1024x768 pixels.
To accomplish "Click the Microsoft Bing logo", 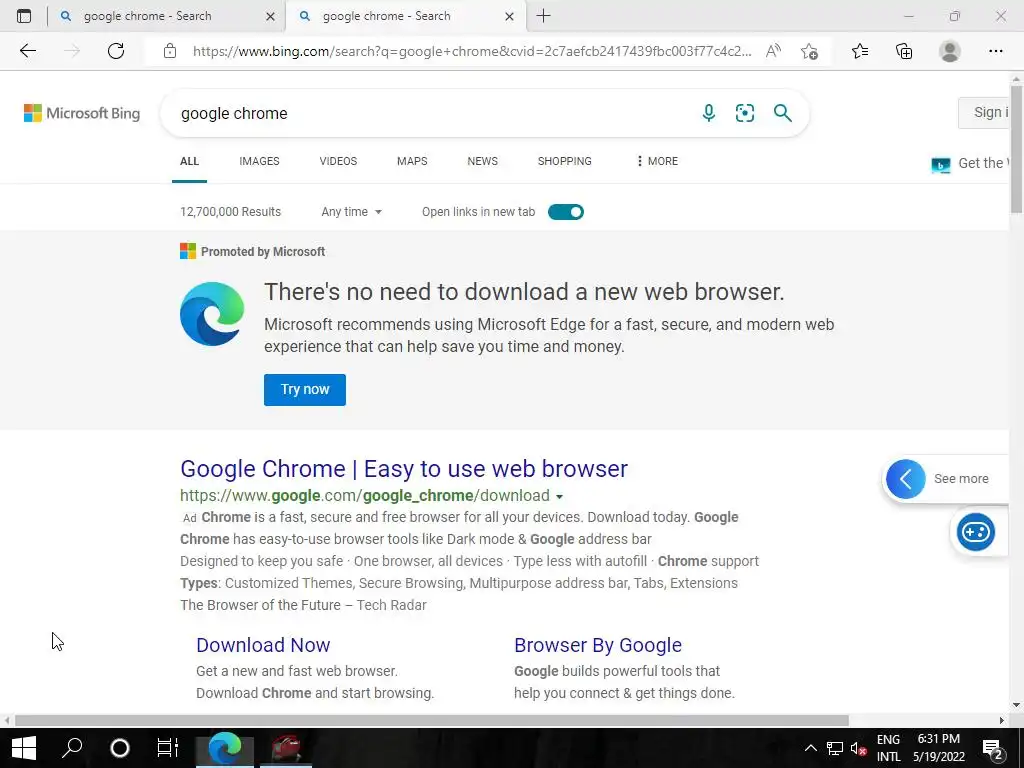I will [x=82, y=113].
